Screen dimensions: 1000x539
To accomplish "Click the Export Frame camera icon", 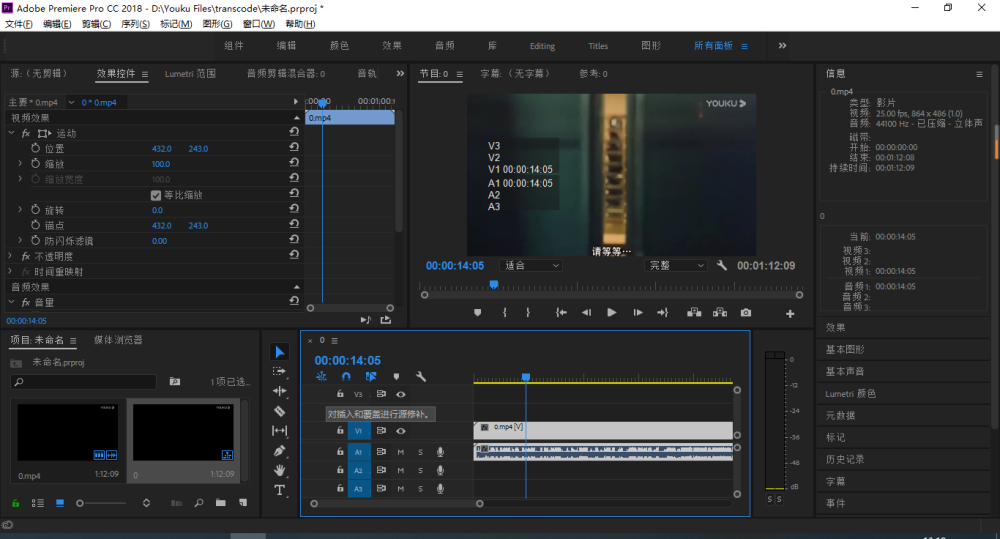I will (x=746, y=313).
